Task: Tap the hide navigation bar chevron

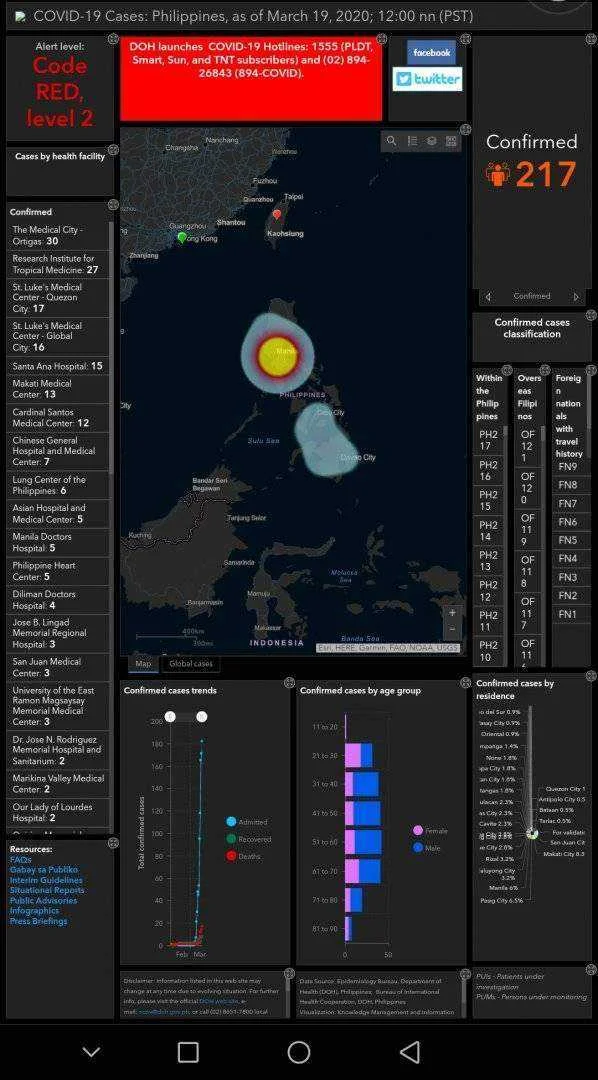Action: 91,1052
